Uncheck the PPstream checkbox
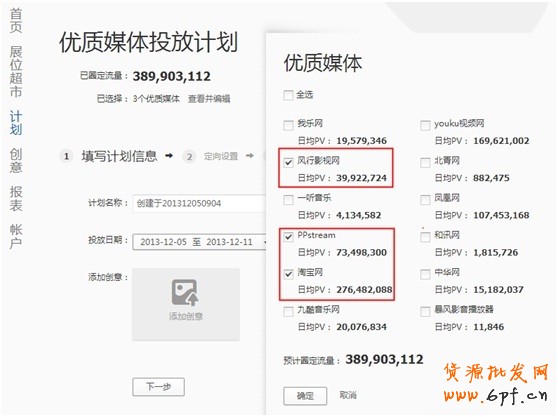558x417 pixels. tap(288, 237)
